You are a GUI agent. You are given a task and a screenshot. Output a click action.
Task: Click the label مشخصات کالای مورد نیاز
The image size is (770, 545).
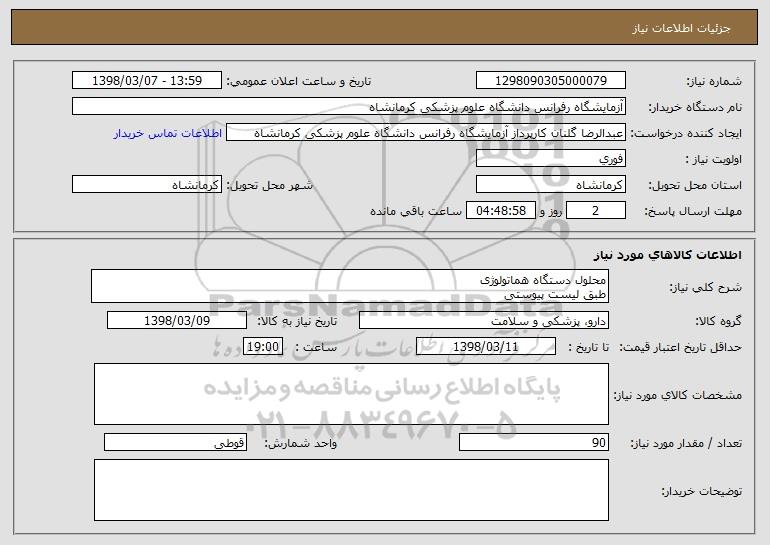(678, 395)
